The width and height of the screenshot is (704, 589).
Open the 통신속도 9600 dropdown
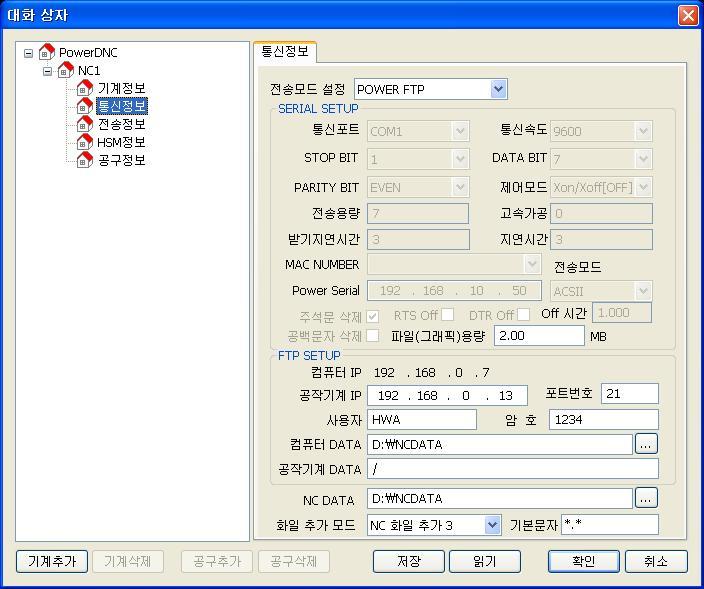coord(643,131)
